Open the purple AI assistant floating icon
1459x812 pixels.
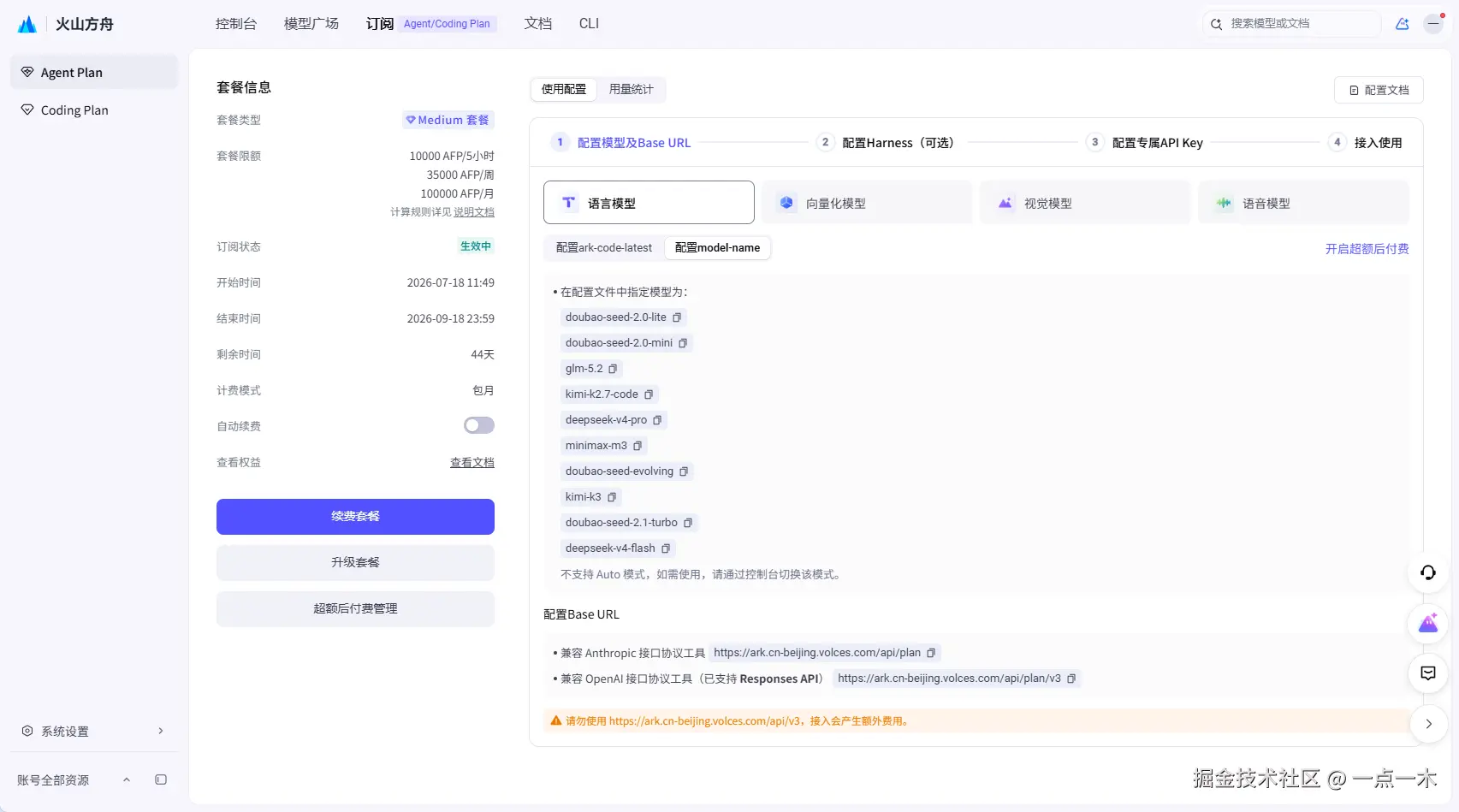pos(1428,623)
